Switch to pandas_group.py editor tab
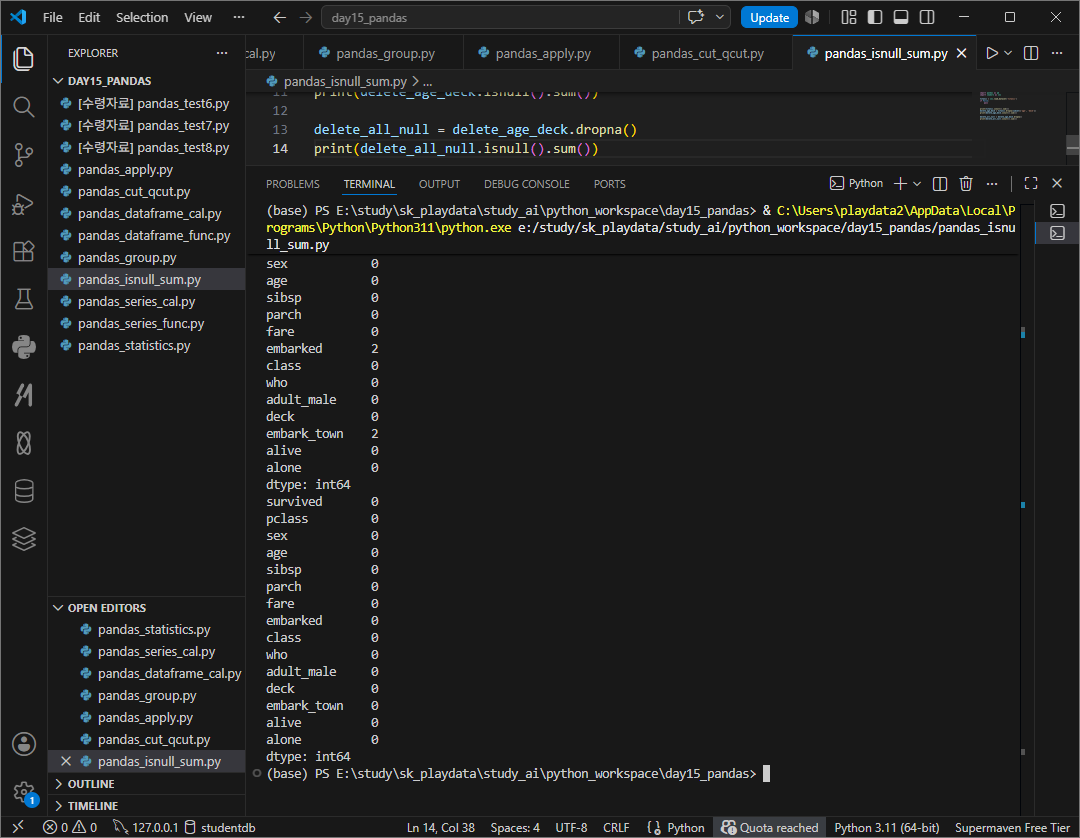This screenshot has height=838, width=1080. [x=384, y=53]
